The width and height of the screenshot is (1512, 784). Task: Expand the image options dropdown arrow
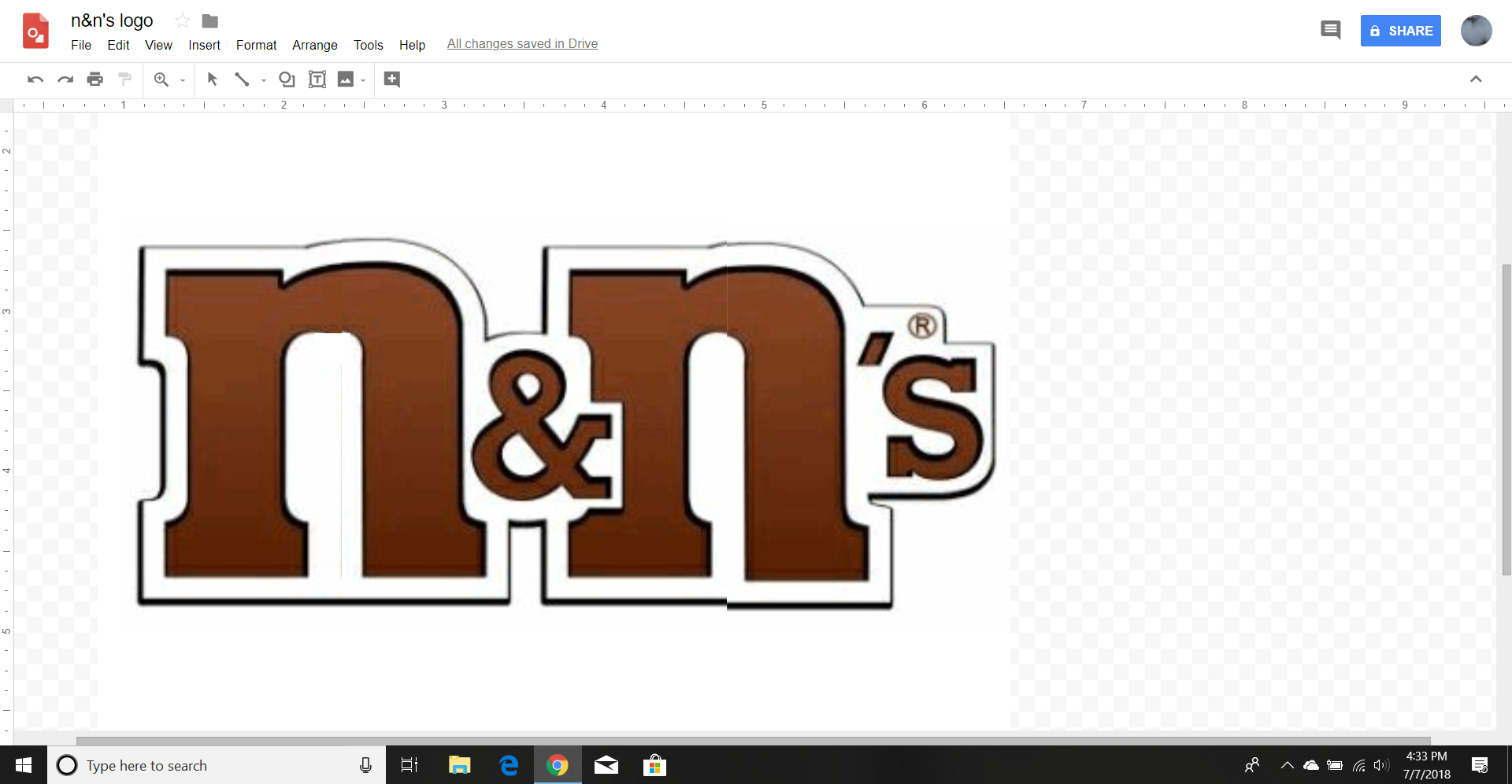pos(363,80)
